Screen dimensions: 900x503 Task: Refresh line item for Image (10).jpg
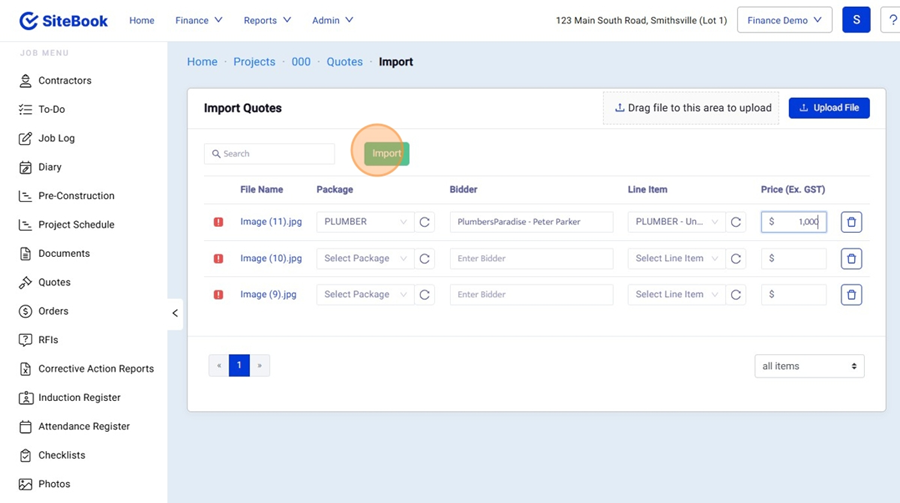(736, 259)
